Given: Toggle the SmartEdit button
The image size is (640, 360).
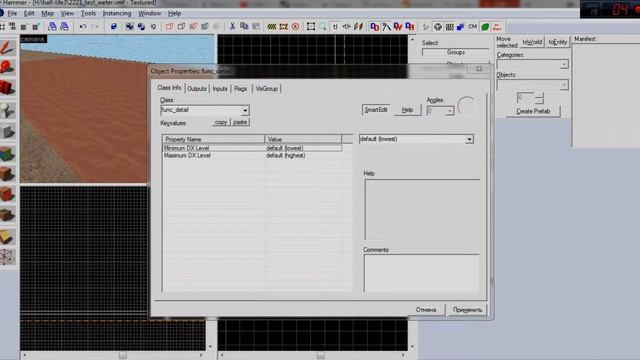Looking at the screenshot, I should point(376,110).
